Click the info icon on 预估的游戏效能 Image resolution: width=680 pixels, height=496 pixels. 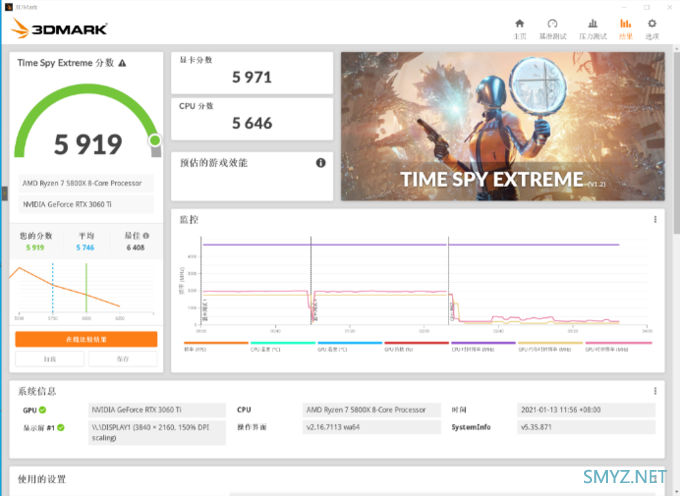pos(320,163)
